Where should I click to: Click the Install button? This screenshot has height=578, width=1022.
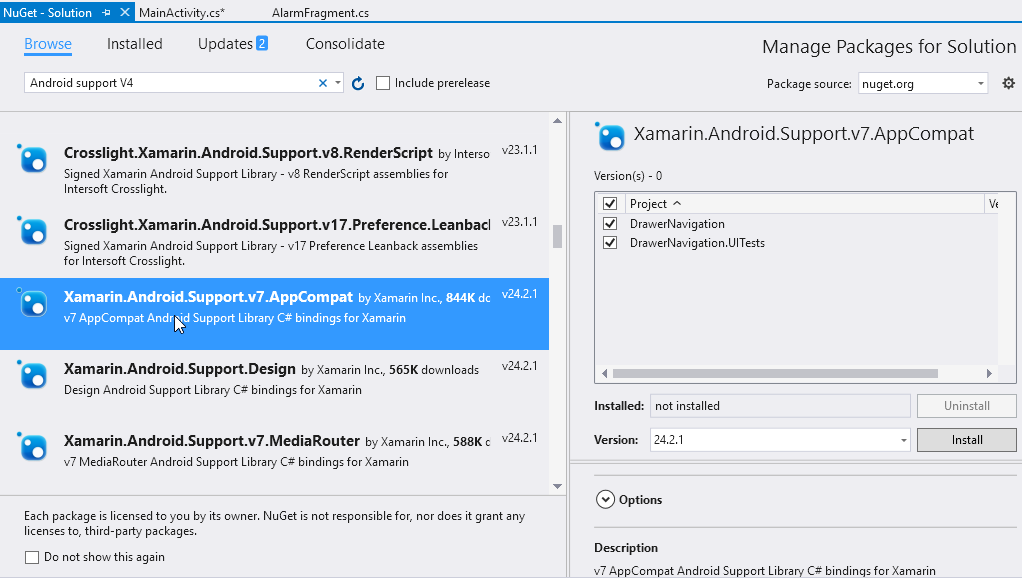tap(967, 440)
